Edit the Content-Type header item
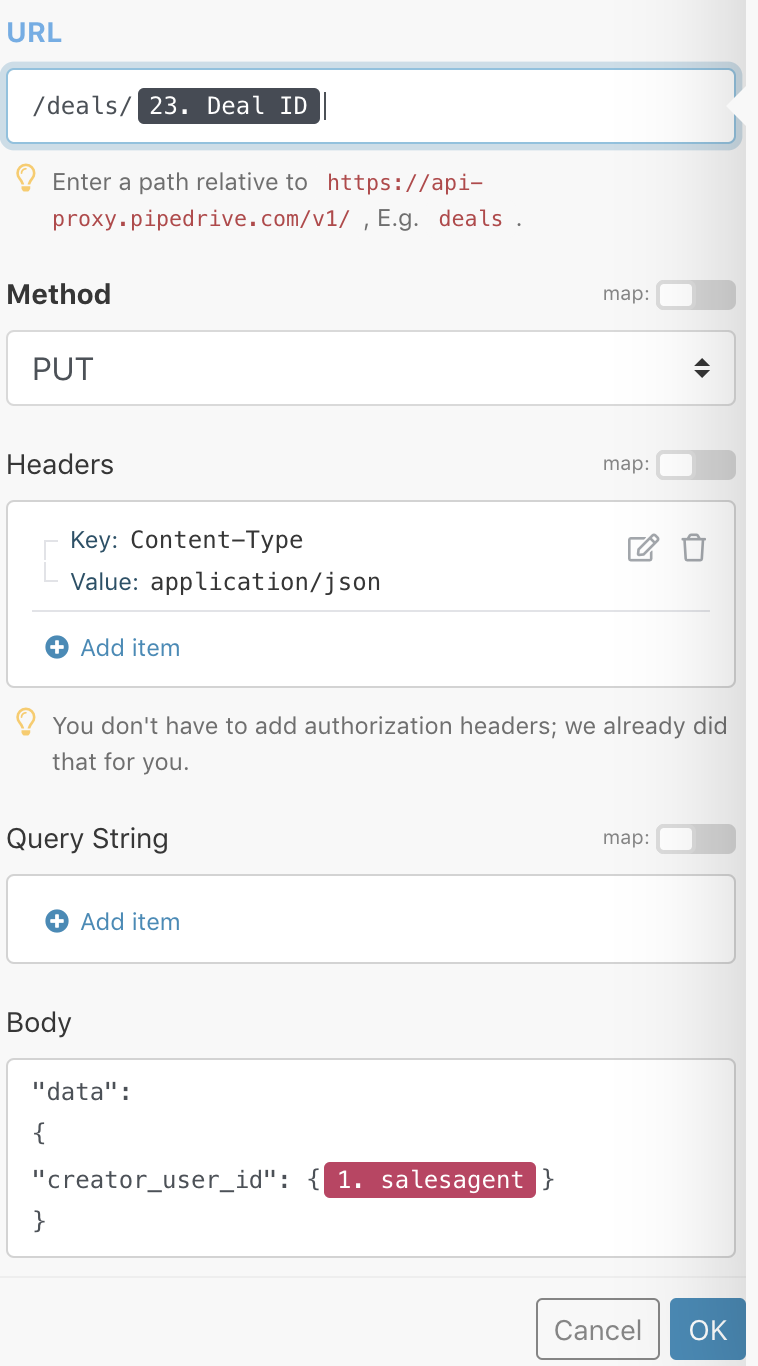This screenshot has width=758, height=1366. (x=643, y=548)
